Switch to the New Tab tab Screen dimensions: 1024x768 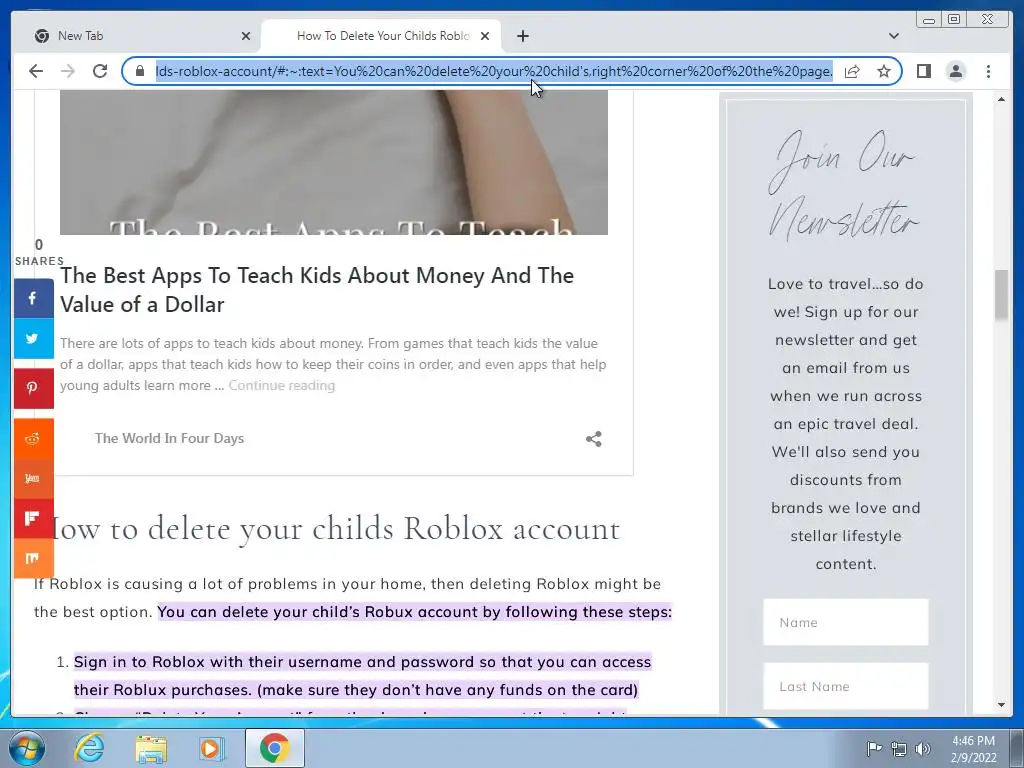(136, 36)
